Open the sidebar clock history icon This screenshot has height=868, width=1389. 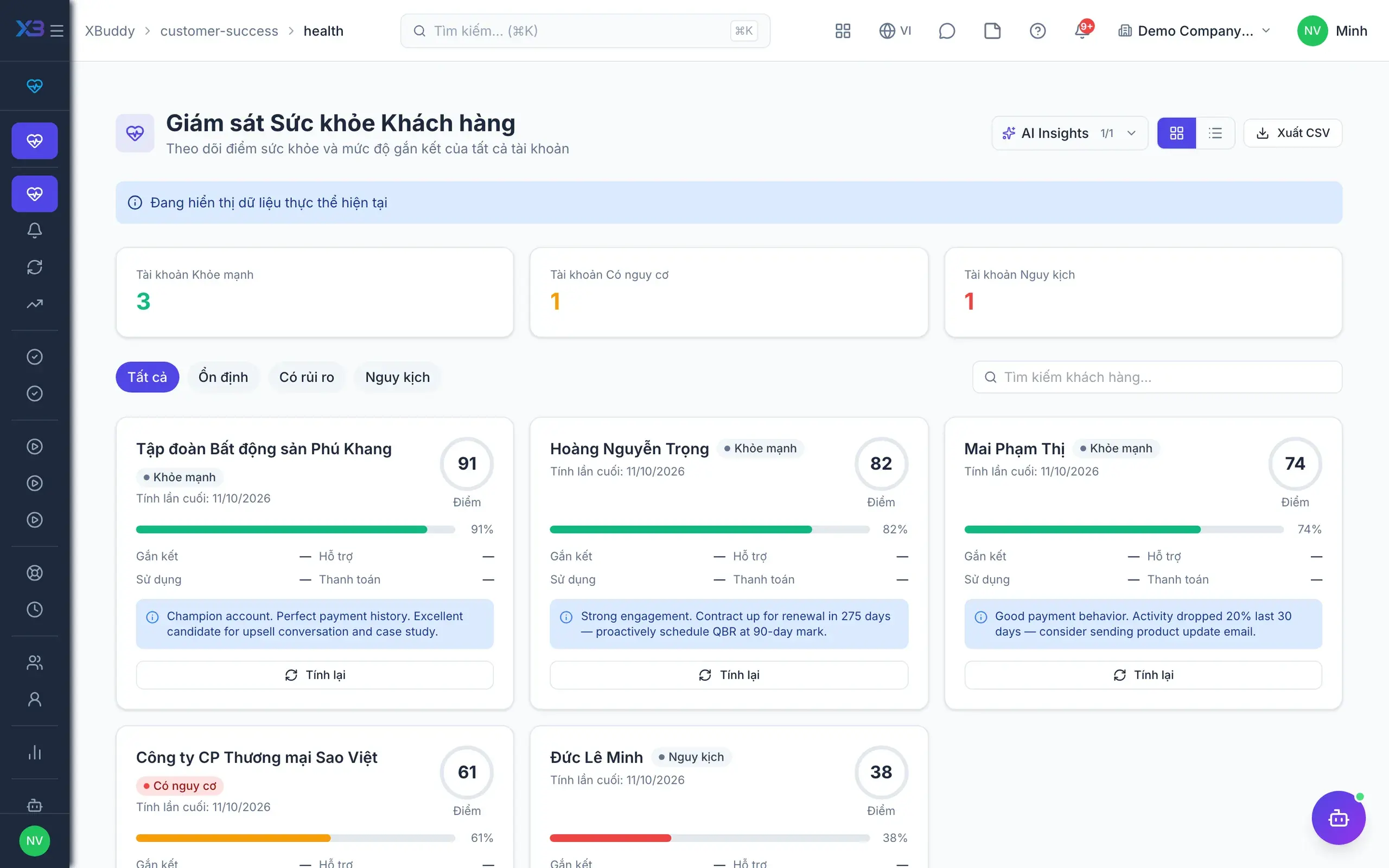click(x=34, y=609)
